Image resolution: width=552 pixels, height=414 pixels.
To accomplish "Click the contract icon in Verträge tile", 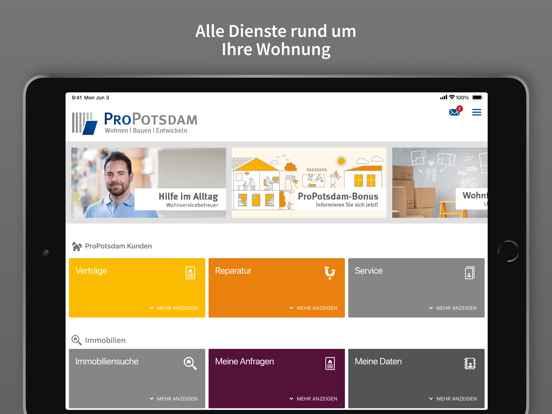I will click(x=190, y=272).
